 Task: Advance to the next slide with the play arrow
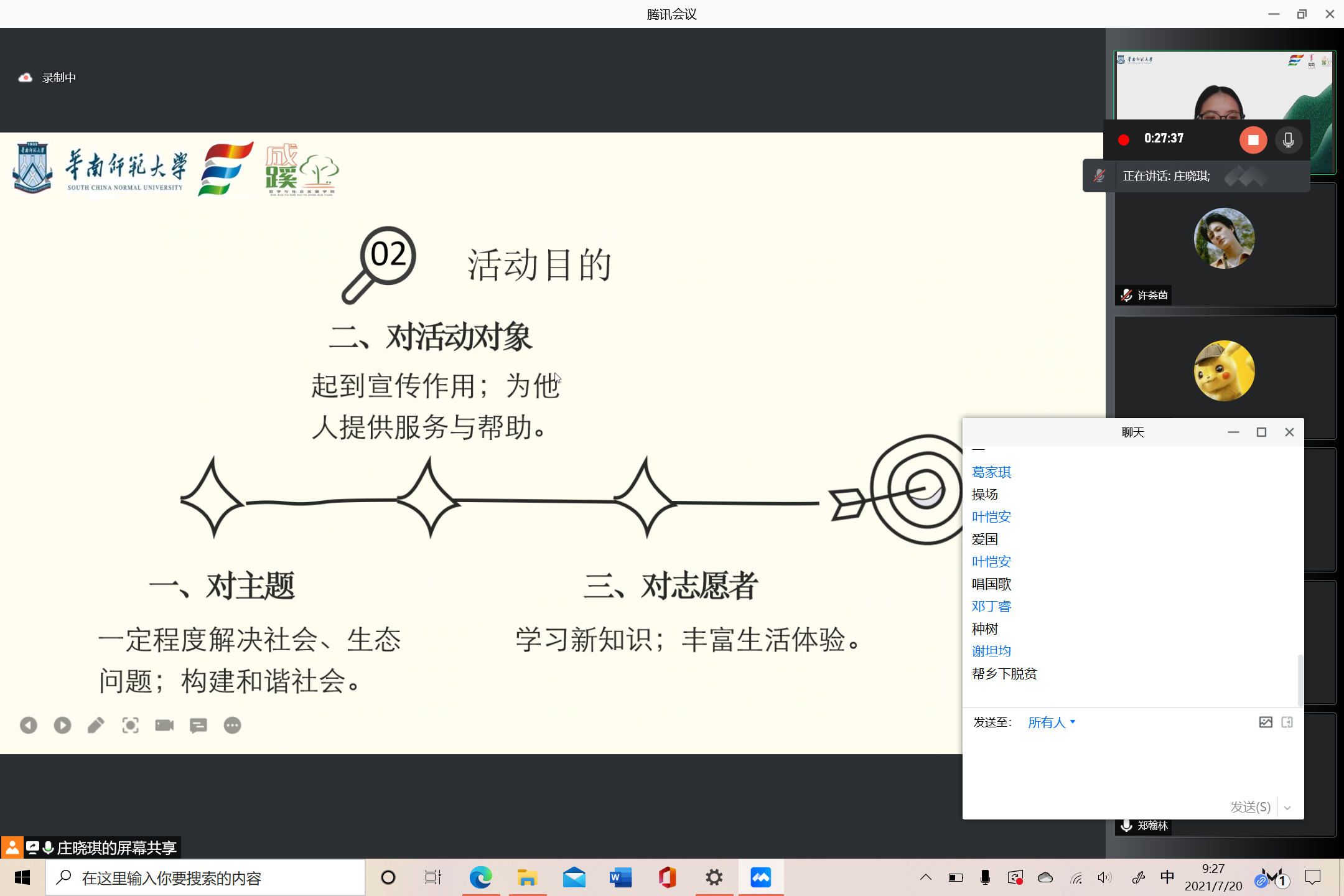[x=62, y=725]
